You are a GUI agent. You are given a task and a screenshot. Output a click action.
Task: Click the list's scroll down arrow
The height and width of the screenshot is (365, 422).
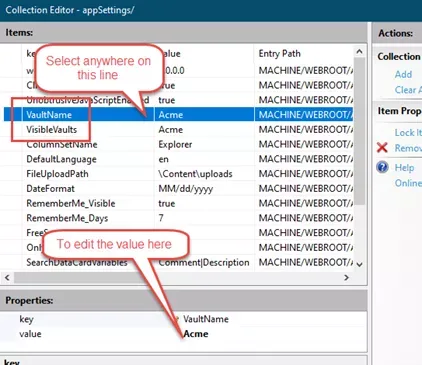click(359, 265)
